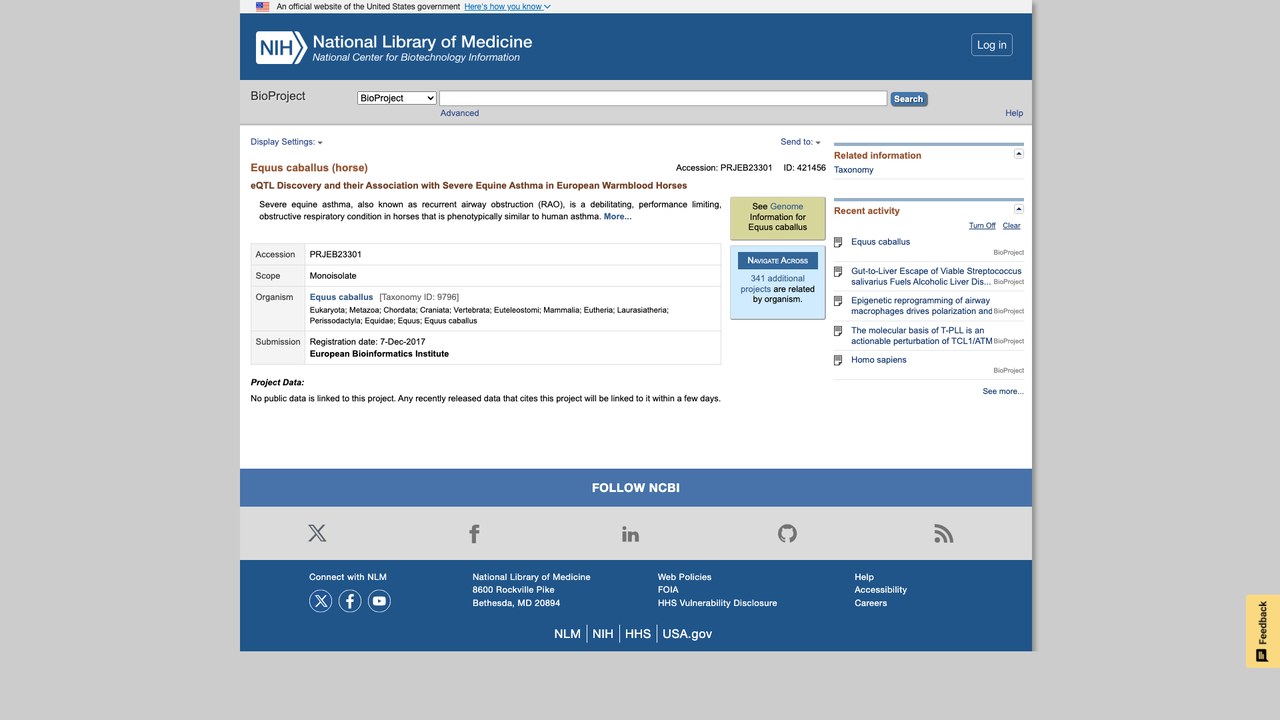Click the document icon beside Gut-to-Liver Escape entry
1280x720 pixels.
click(x=838, y=271)
